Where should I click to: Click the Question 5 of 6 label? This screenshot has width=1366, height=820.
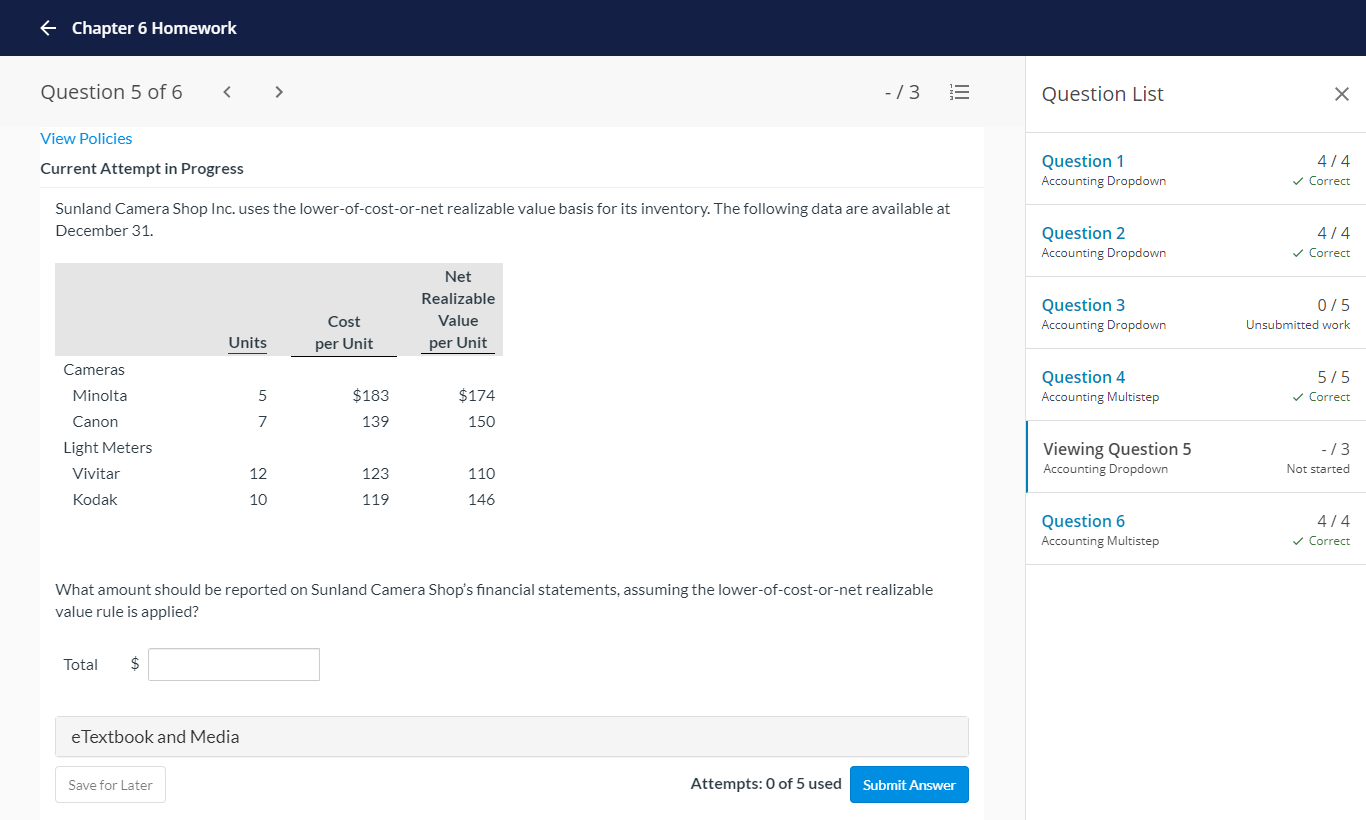coord(111,92)
